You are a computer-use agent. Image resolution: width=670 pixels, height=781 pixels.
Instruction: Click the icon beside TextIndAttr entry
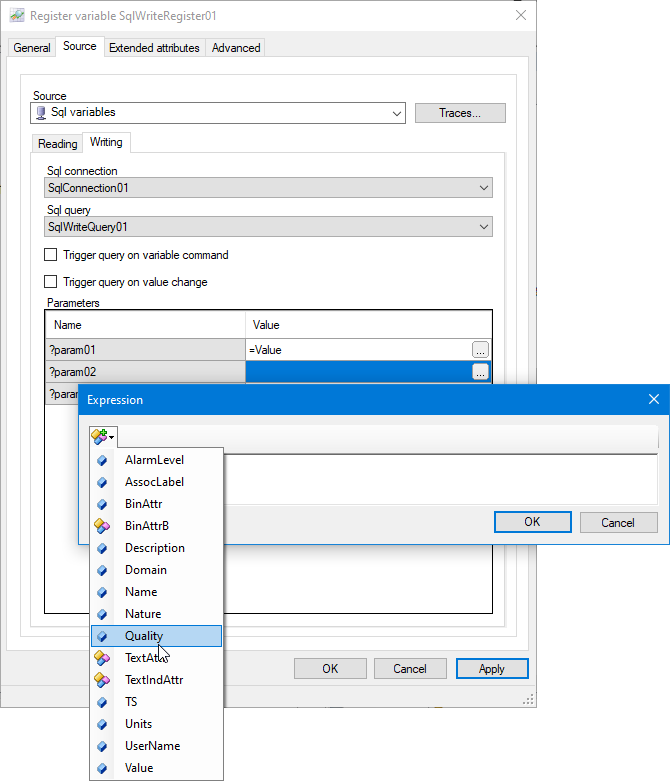tap(102, 680)
